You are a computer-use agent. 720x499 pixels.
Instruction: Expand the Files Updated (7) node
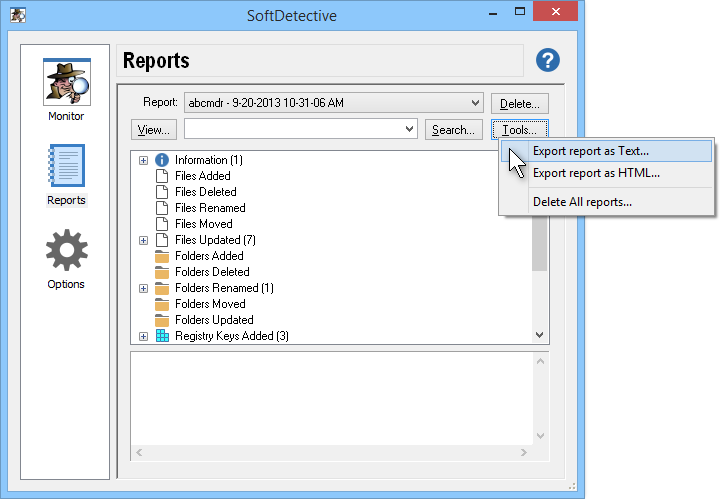(144, 241)
